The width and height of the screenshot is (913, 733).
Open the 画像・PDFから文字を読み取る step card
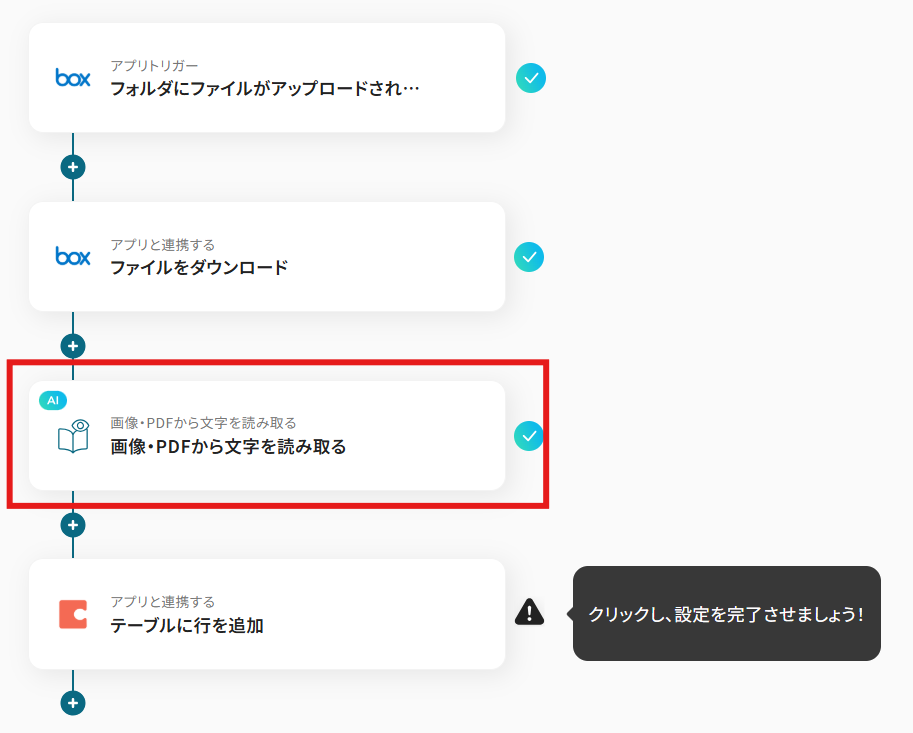[x=267, y=435]
